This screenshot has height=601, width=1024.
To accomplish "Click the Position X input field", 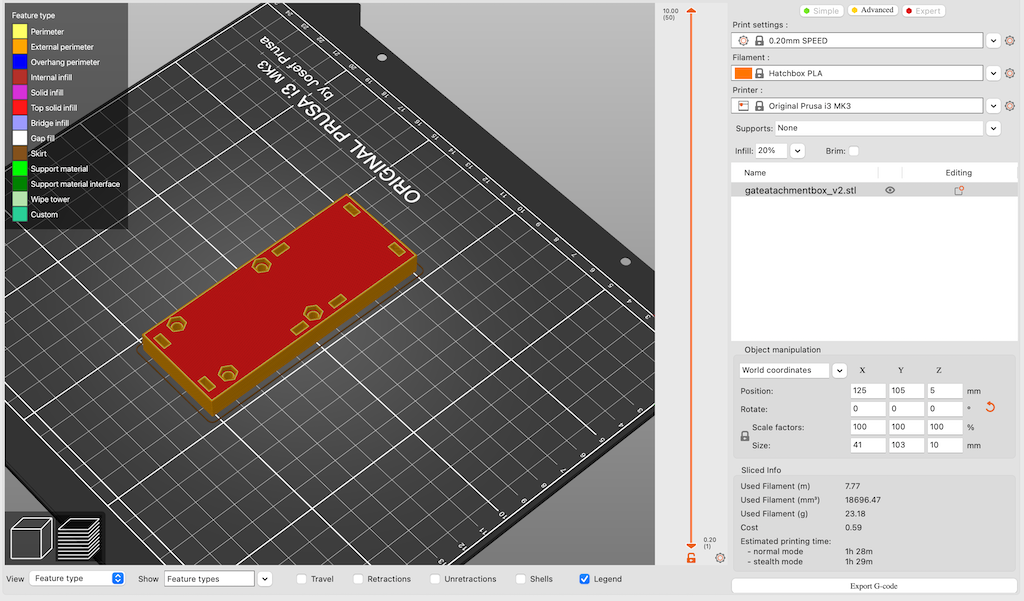I will tap(868, 391).
